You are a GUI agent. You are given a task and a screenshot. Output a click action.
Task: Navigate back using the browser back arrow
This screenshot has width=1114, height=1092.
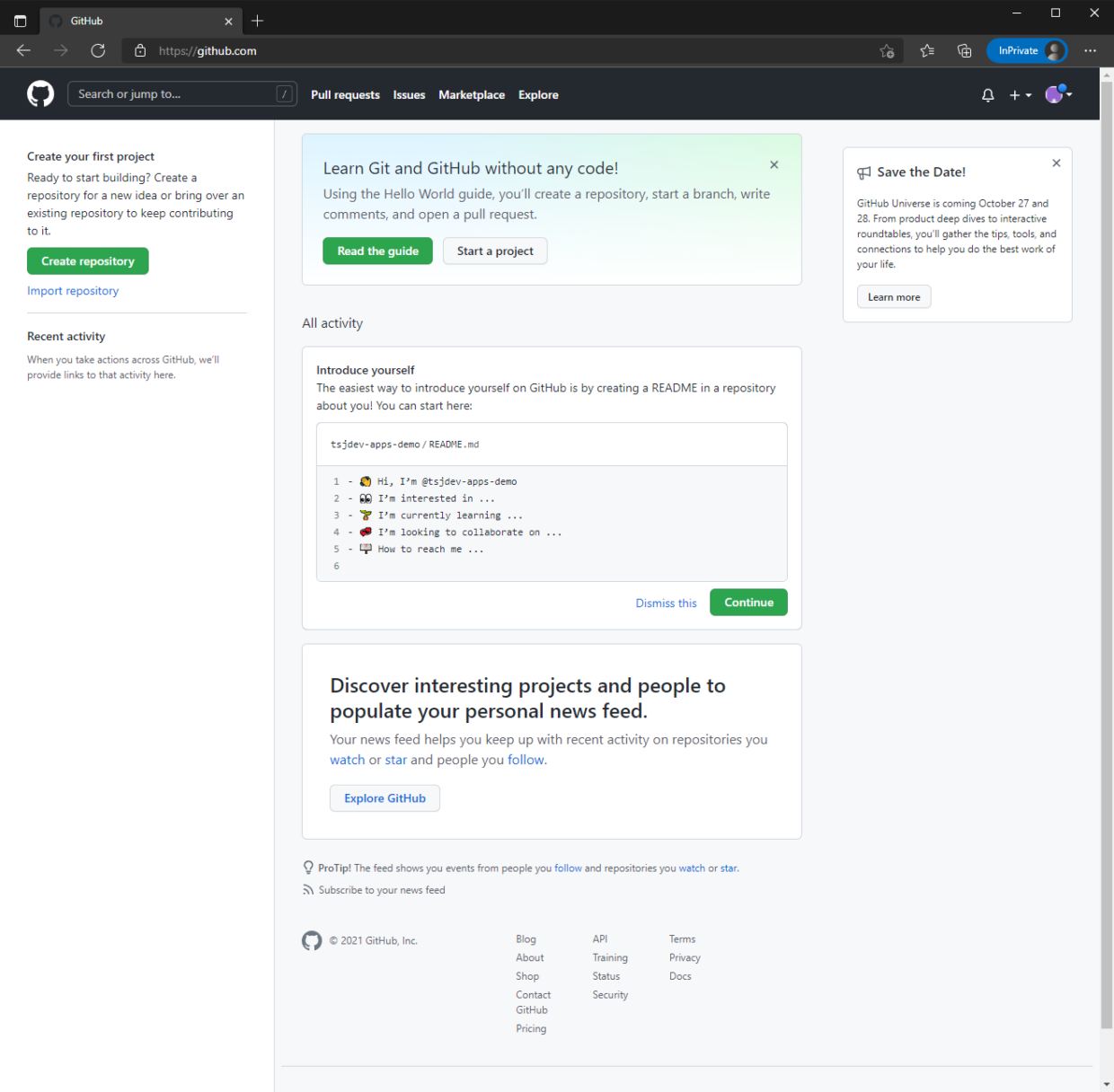(23, 51)
